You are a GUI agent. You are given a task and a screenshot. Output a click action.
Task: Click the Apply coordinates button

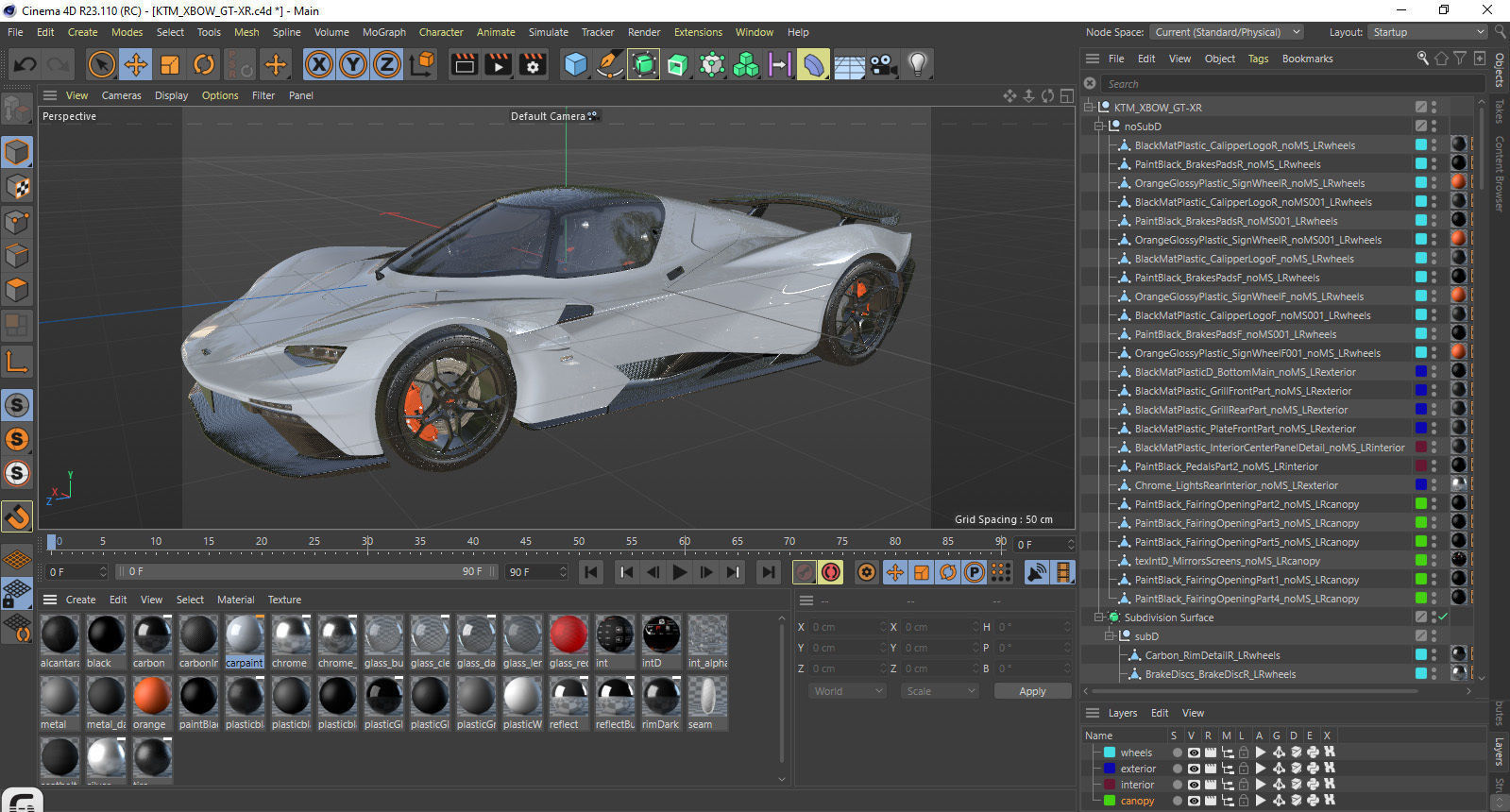[x=1032, y=691]
